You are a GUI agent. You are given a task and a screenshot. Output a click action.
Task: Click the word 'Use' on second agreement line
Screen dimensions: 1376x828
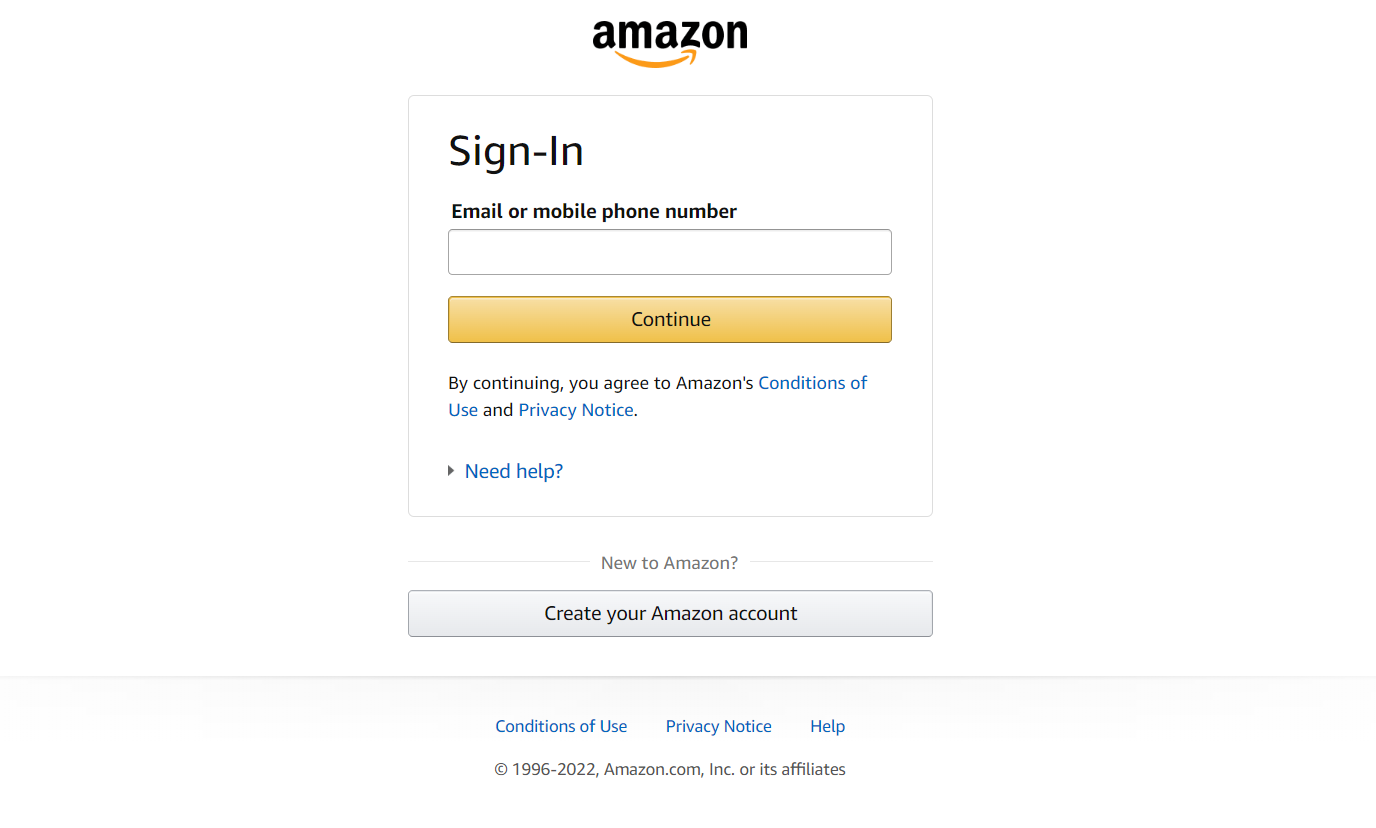(462, 410)
